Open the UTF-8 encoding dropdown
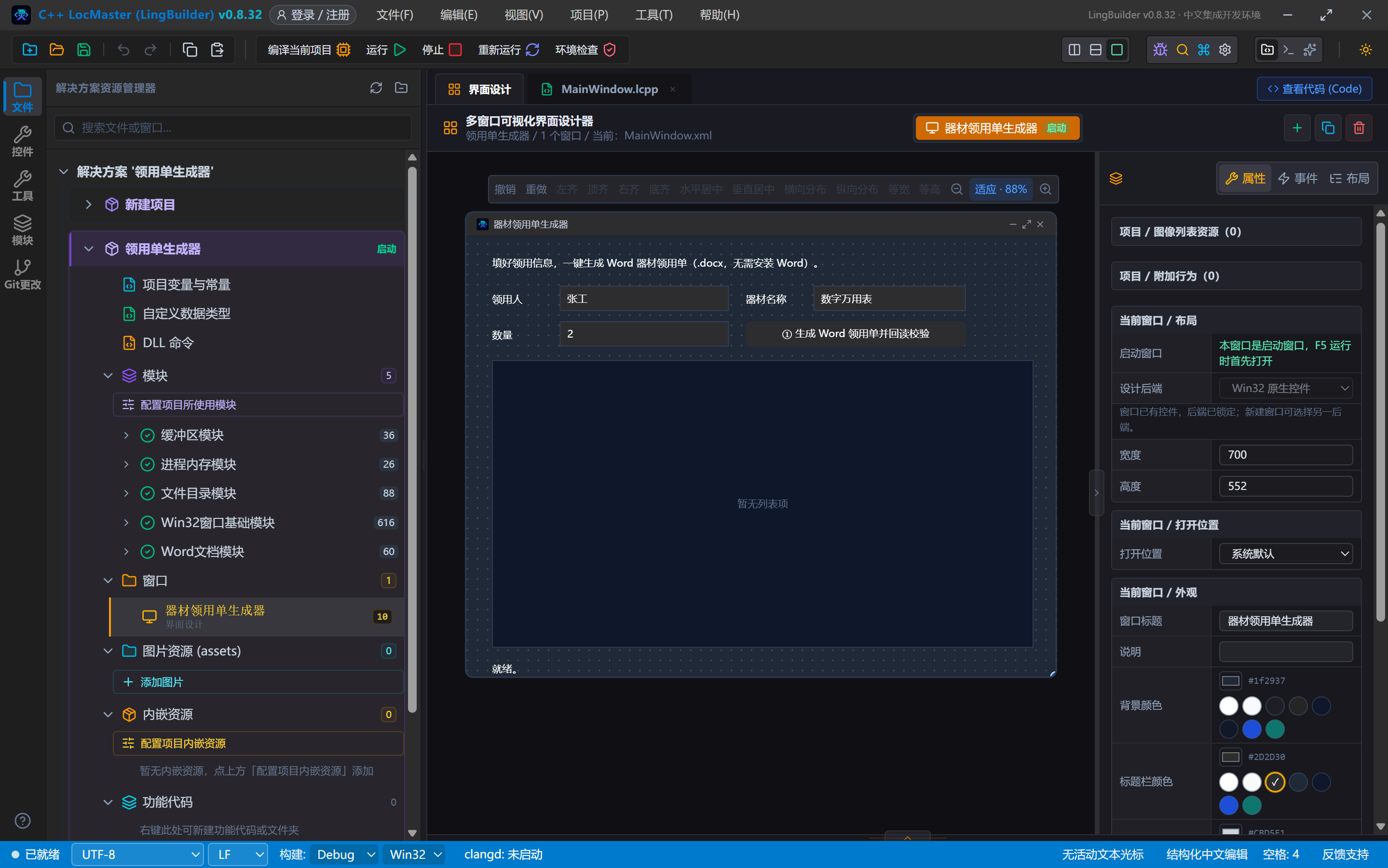This screenshot has width=1388, height=868. (138, 855)
